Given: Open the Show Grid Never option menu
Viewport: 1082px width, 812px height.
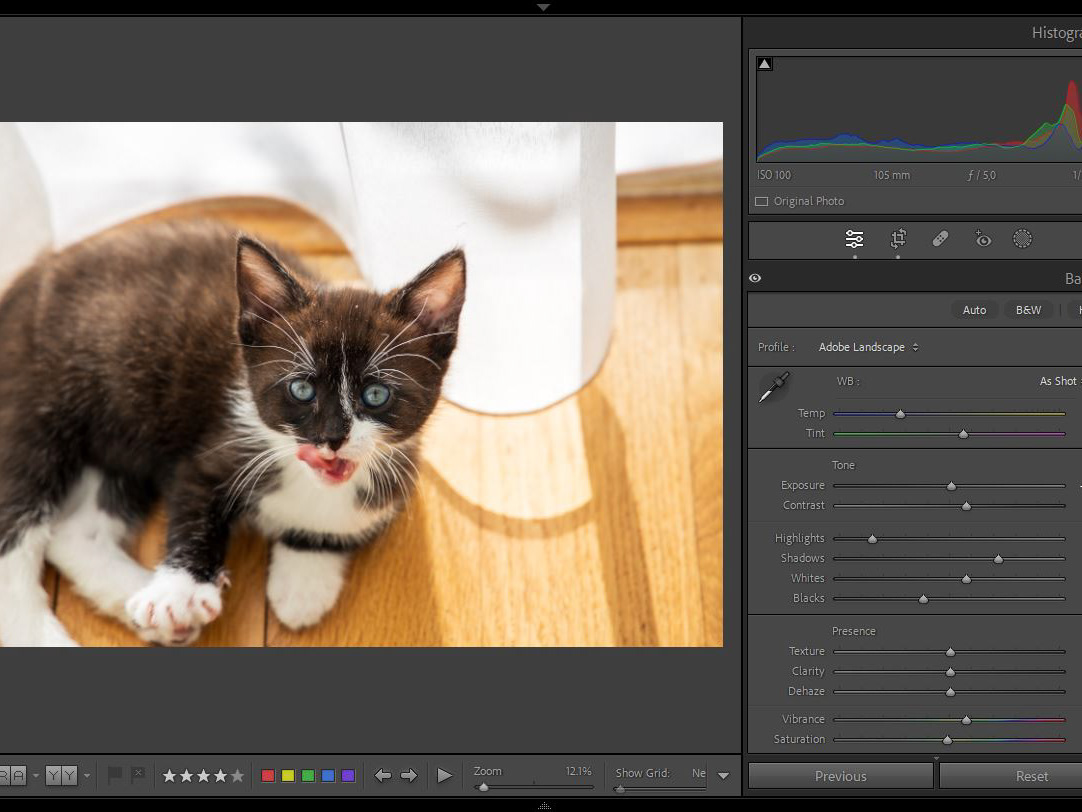Looking at the screenshot, I should tap(699, 773).
